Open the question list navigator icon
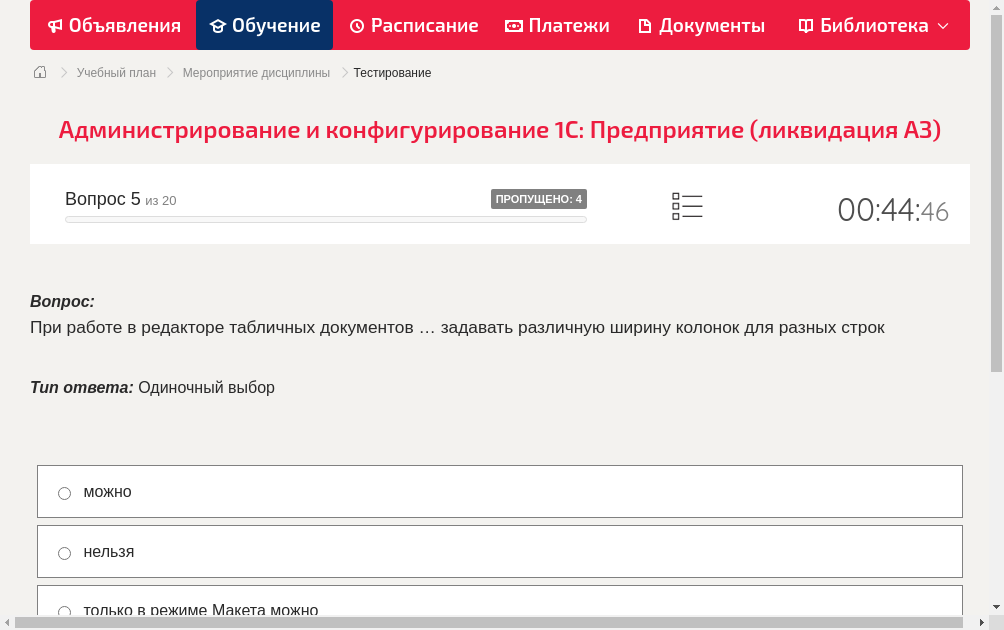The width and height of the screenshot is (1004, 630). click(x=687, y=205)
